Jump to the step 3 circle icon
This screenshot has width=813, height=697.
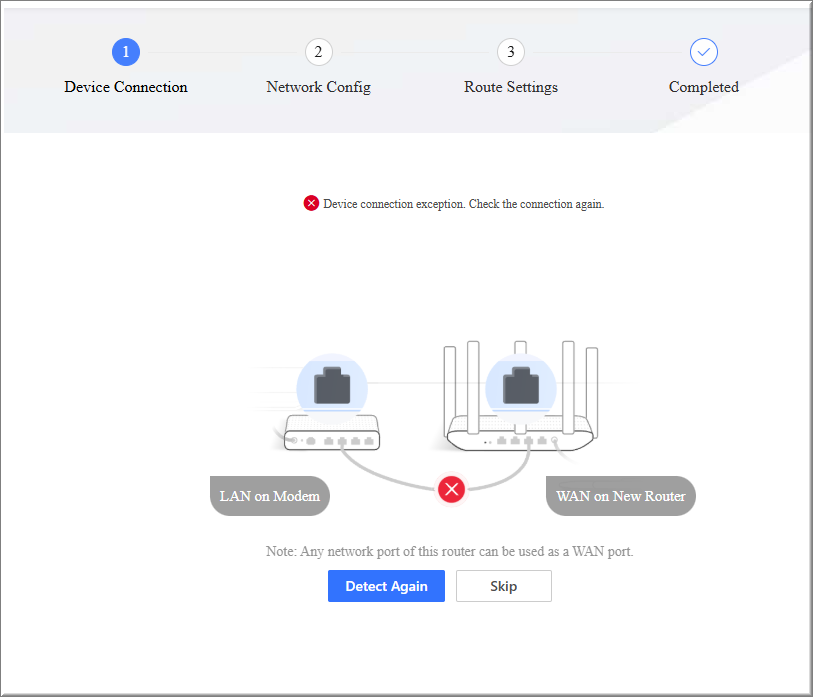[x=511, y=52]
